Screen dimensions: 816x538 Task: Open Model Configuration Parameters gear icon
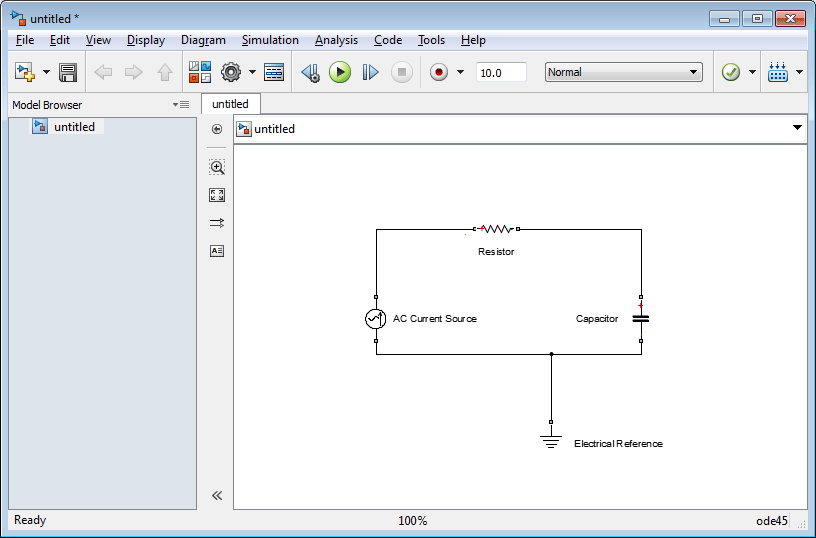click(231, 72)
